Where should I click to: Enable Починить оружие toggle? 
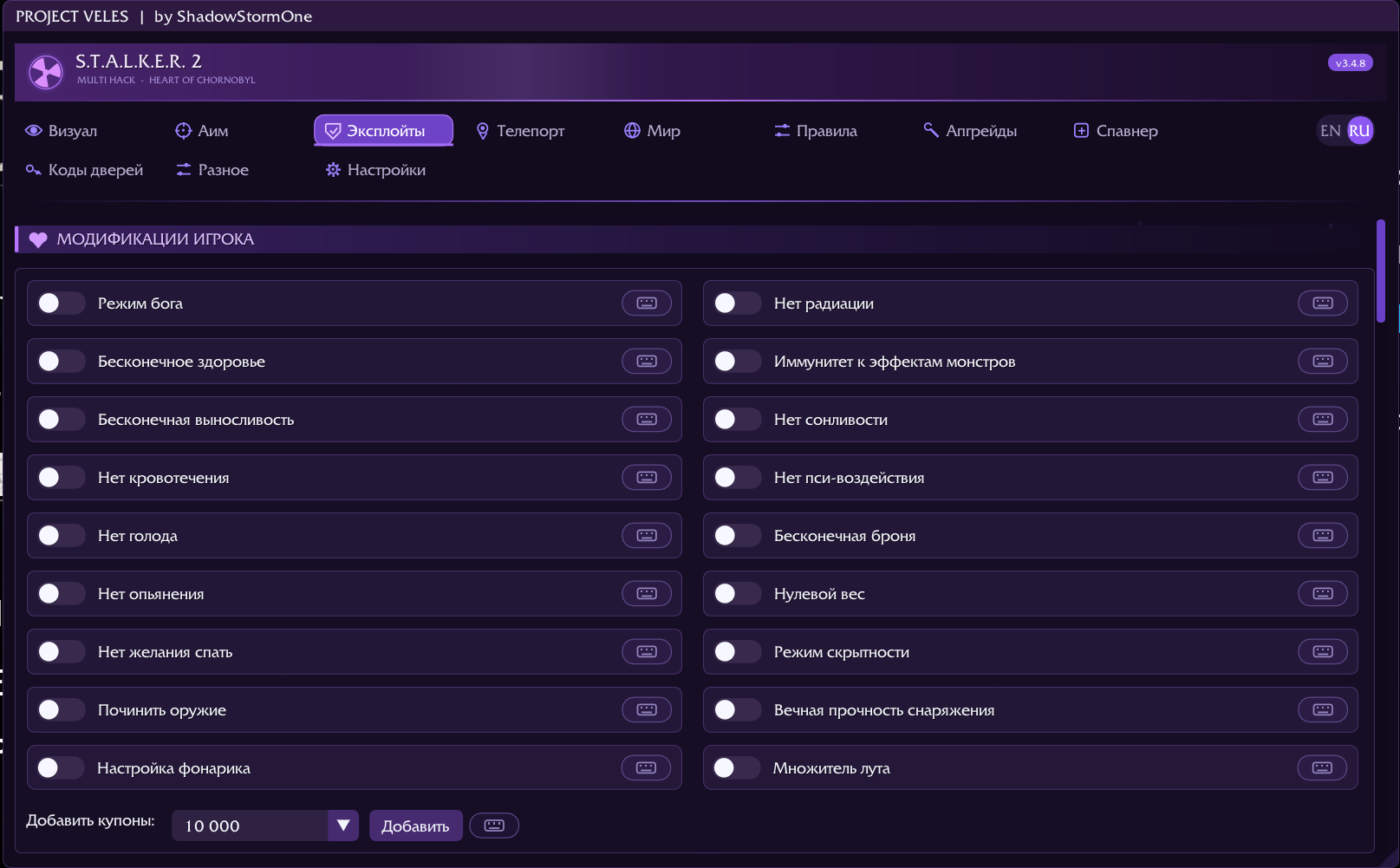point(61,709)
